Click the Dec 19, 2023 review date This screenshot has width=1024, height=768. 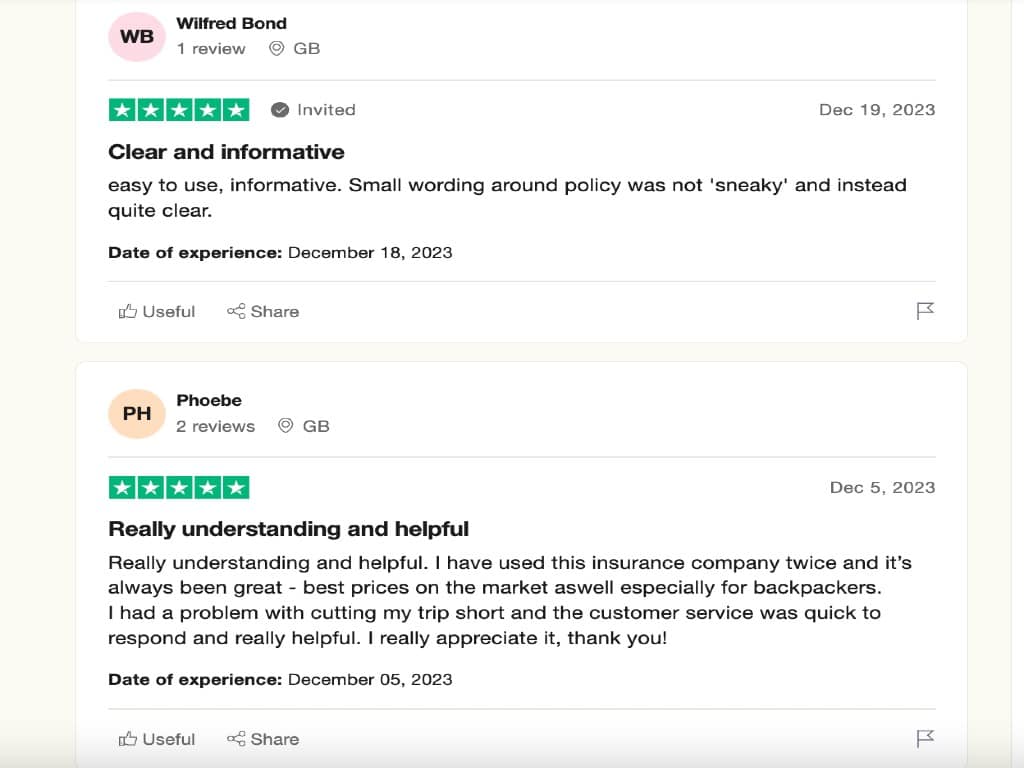(877, 110)
